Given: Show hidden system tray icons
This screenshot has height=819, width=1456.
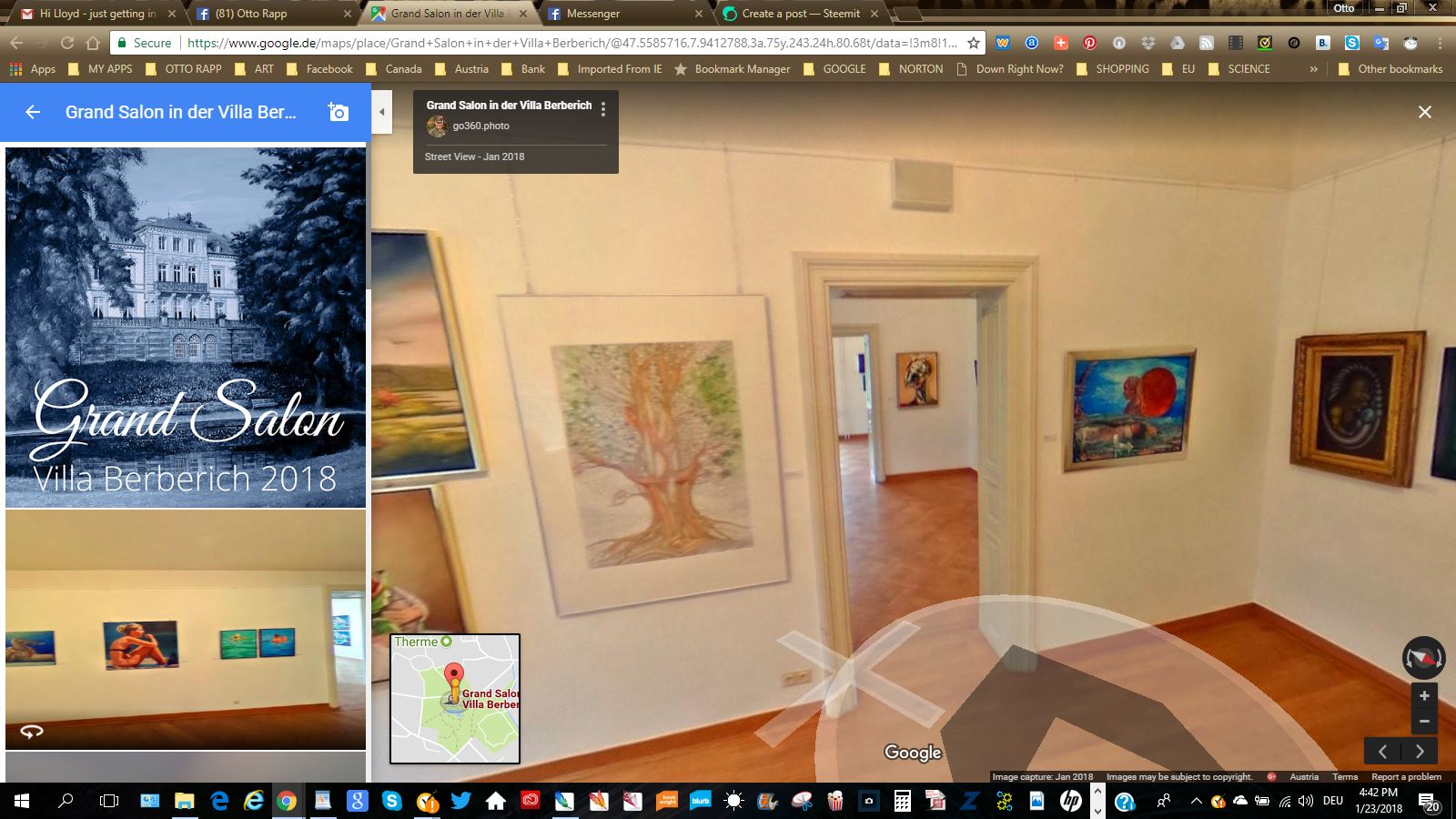Looking at the screenshot, I should [x=1196, y=801].
